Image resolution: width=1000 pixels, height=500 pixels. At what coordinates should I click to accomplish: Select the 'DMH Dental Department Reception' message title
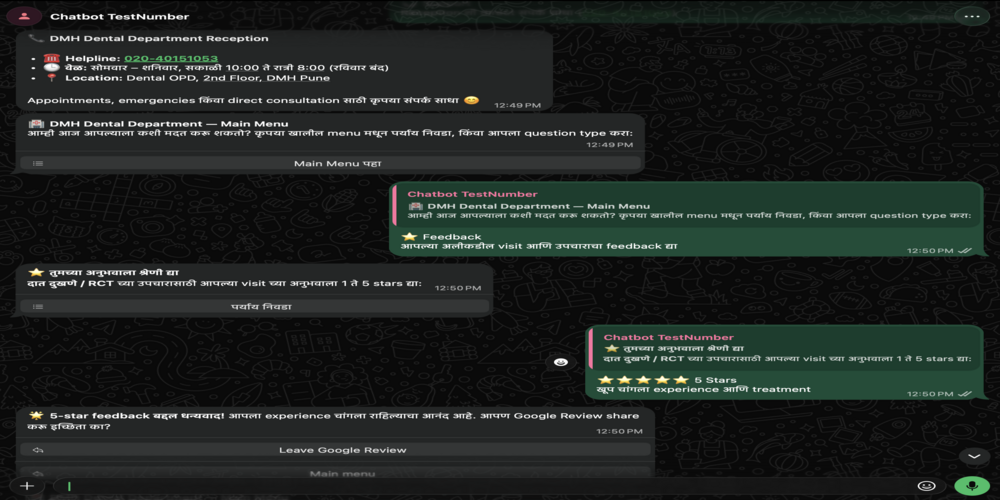click(159, 38)
